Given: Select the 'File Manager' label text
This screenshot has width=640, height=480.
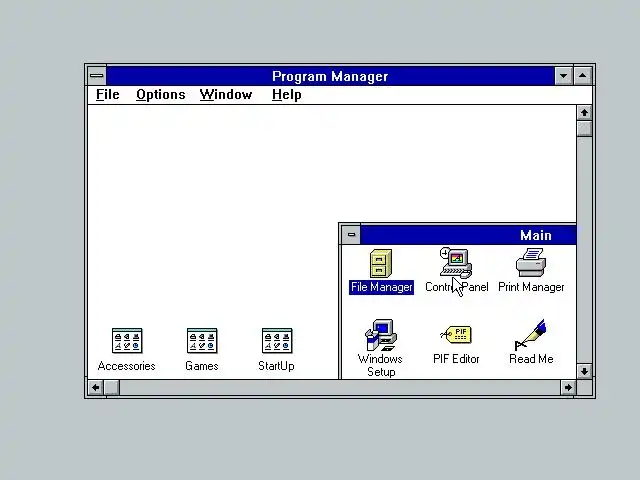Looking at the screenshot, I should pyautogui.click(x=381, y=287).
